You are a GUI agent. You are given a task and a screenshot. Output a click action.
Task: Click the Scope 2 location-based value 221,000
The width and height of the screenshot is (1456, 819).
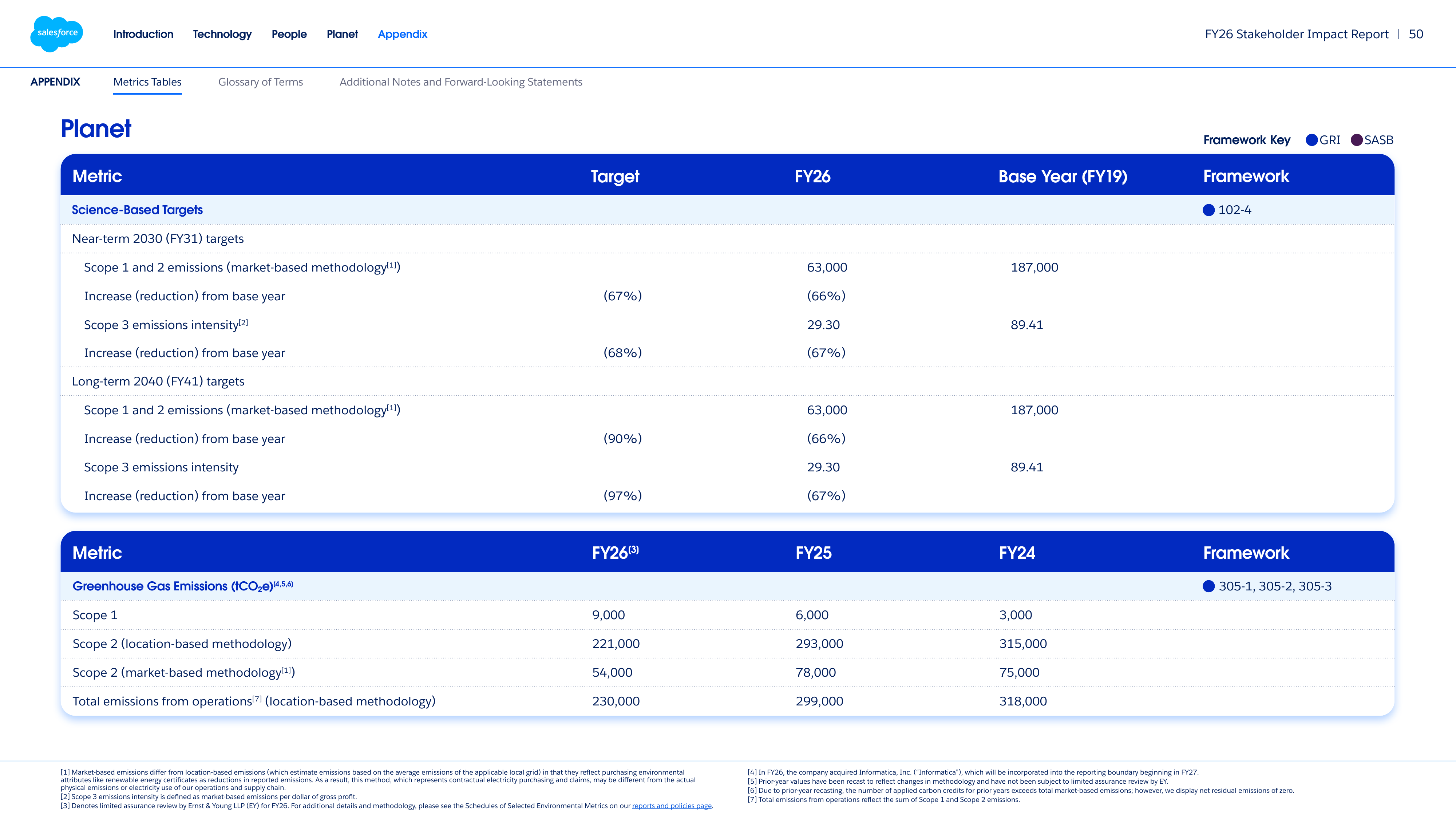(x=616, y=644)
